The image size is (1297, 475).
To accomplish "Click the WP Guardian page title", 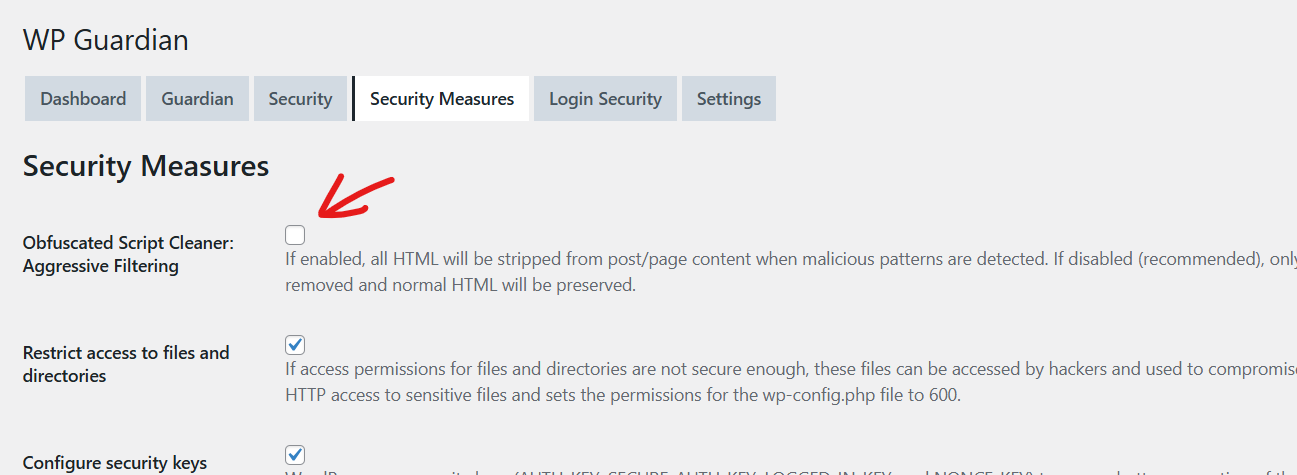I will click(105, 40).
